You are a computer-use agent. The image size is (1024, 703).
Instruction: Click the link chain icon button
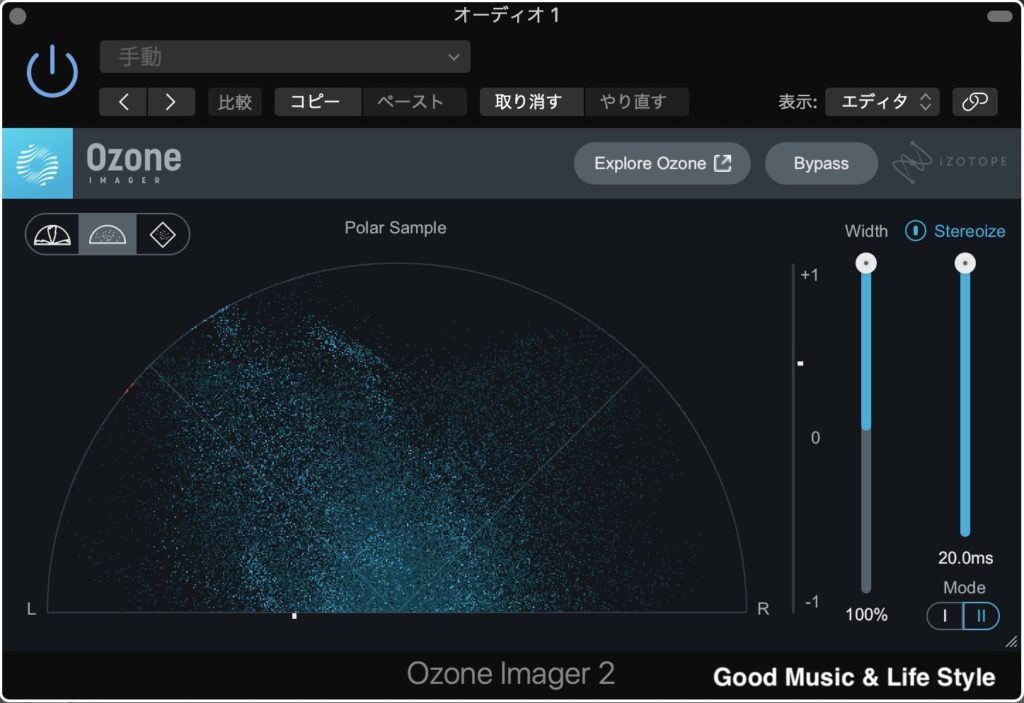pos(974,102)
